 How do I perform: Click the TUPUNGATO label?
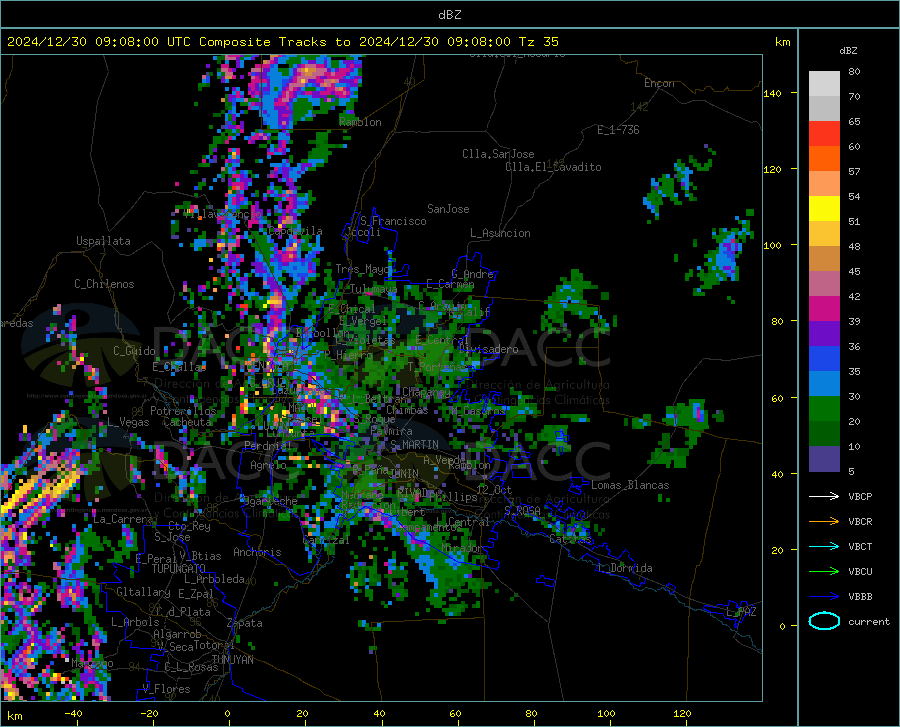pos(179,569)
